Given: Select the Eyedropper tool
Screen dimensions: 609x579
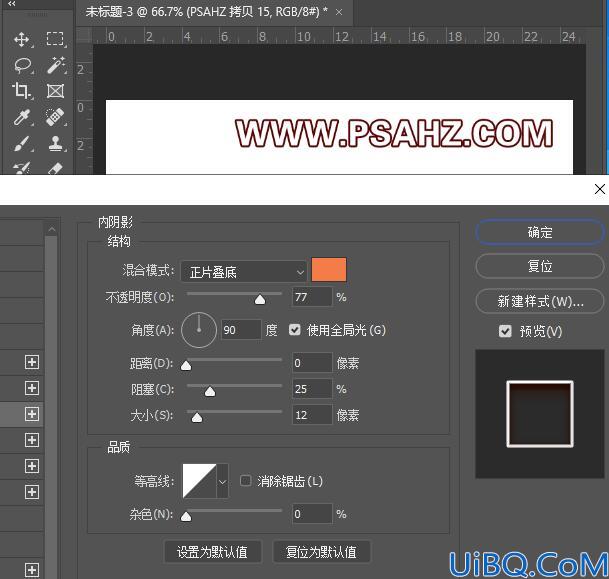Looking at the screenshot, I should (x=22, y=117).
